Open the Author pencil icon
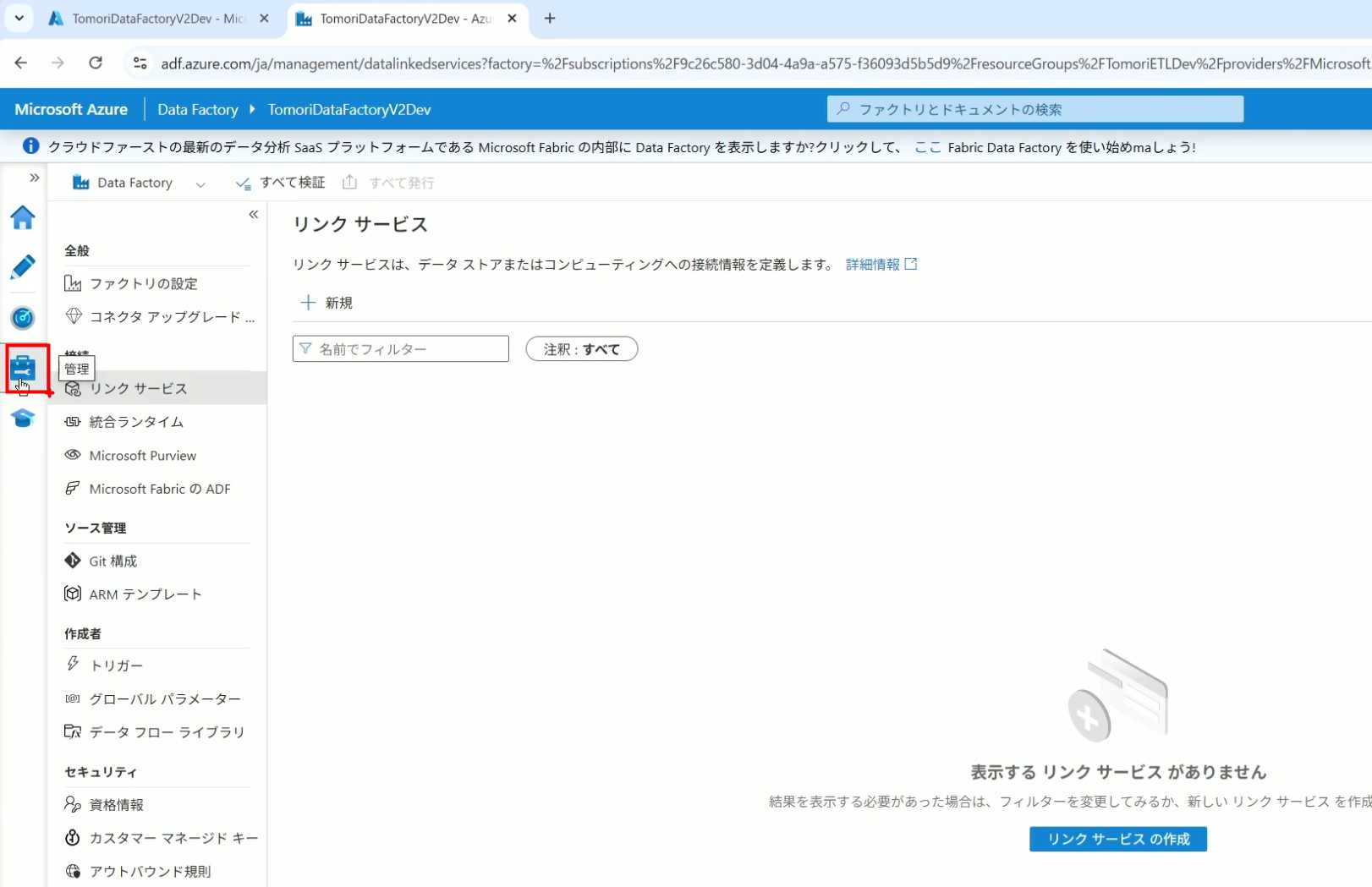Viewport: 1372px width, 887px height. (x=23, y=267)
